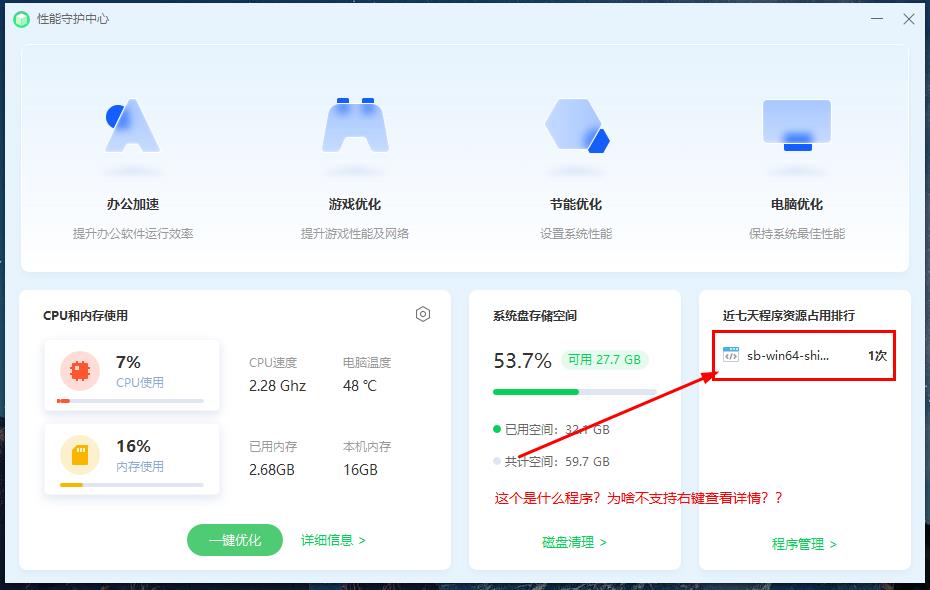Screen dimensions: 930x590
Task: Click the 节能优化 title text
Action: (576, 205)
